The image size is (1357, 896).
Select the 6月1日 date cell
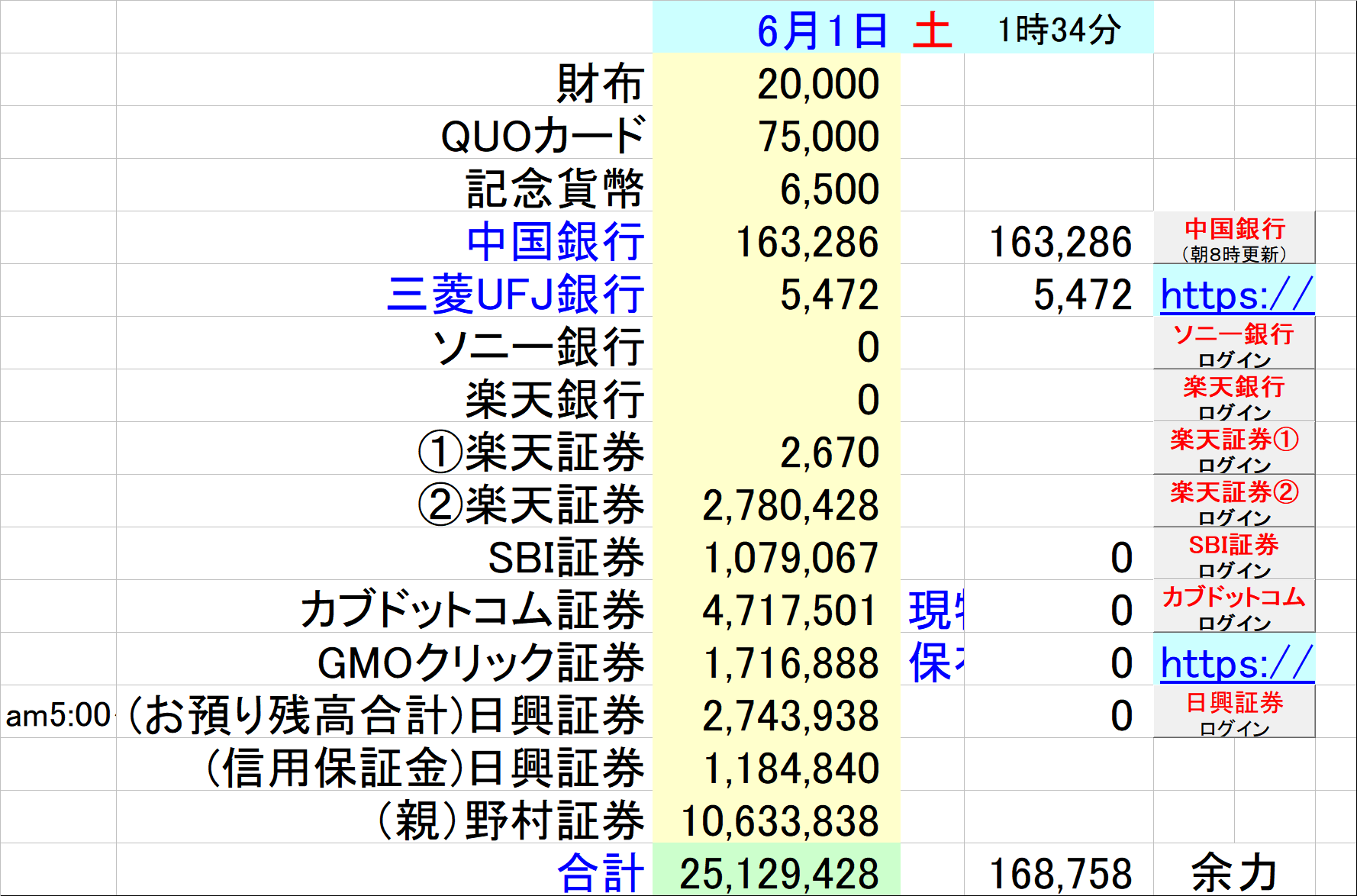(776, 27)
